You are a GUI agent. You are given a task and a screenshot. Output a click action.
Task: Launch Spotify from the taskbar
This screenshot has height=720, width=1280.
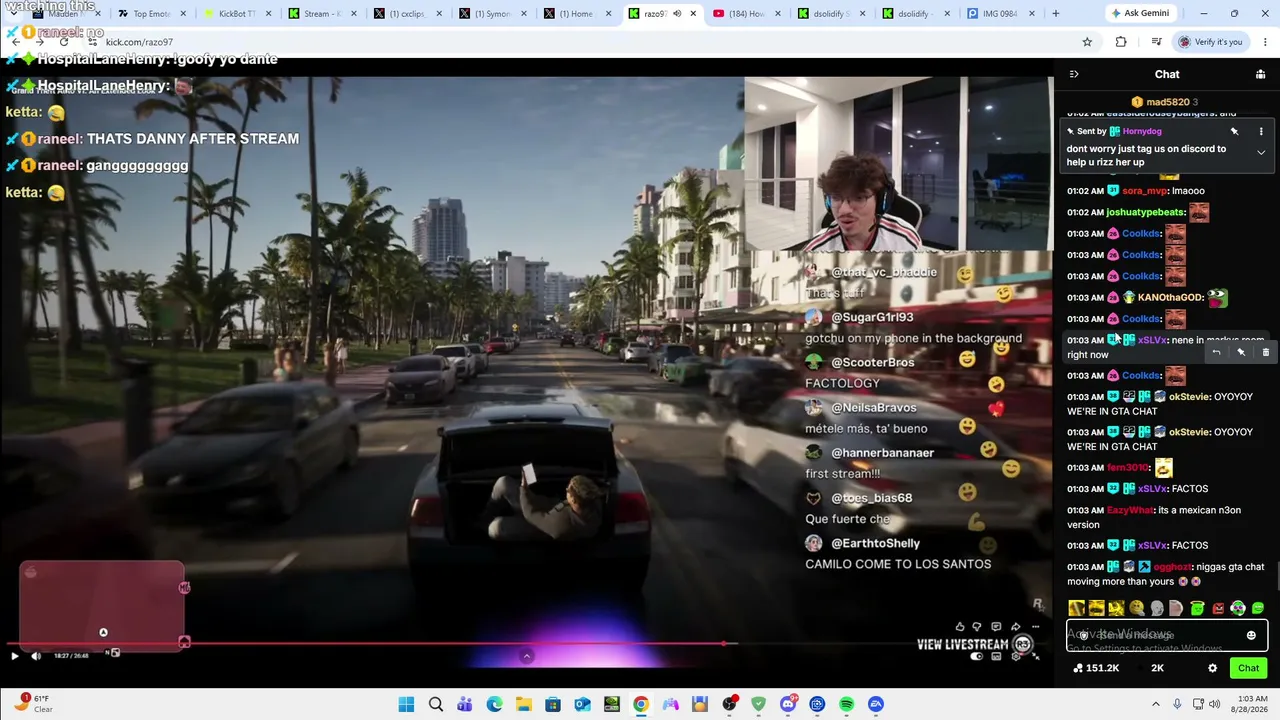point(847,704)
